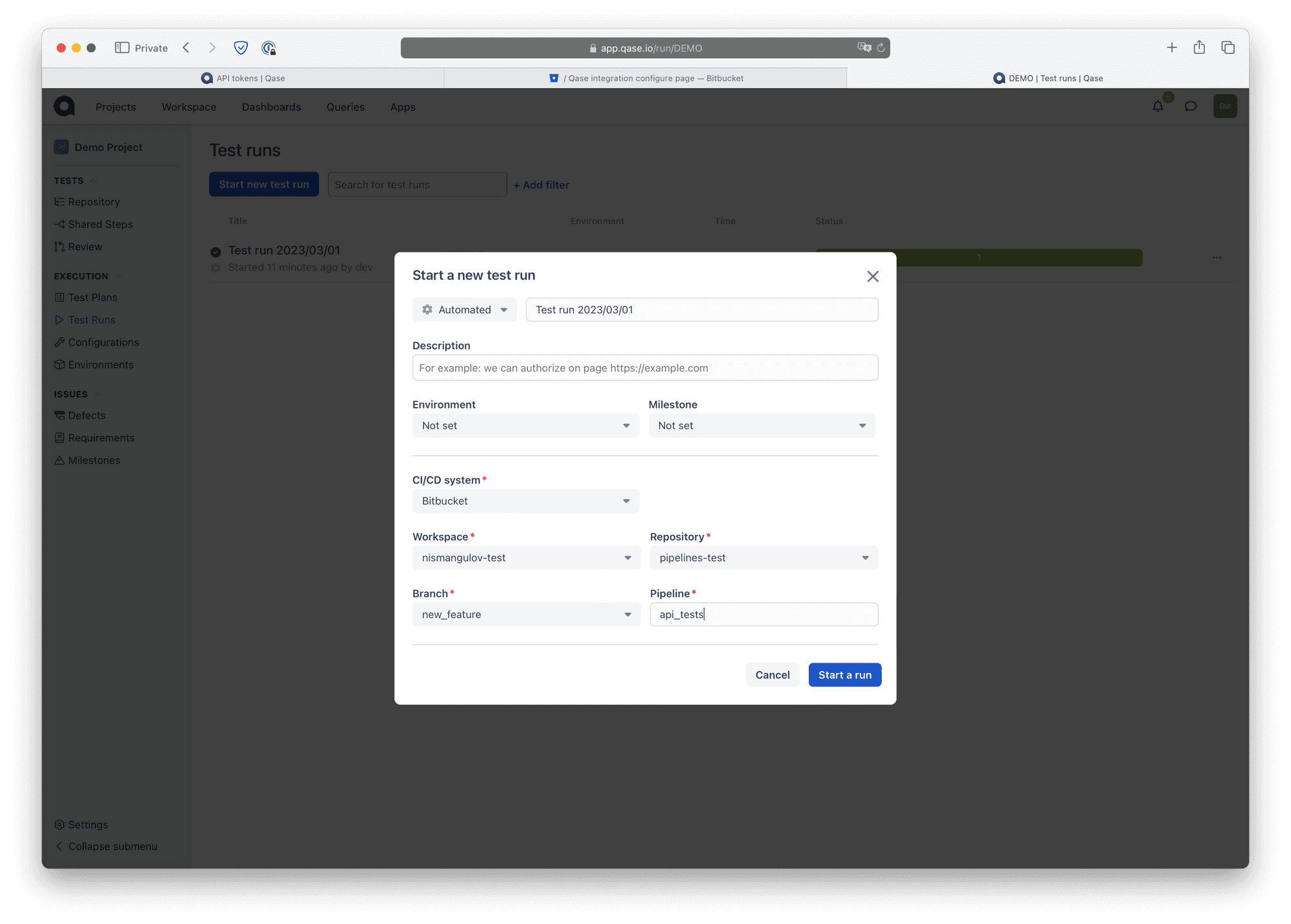Click the Bitbucket favicon on the middle tab
Viewport: 1291px width, 924px height.
click(x=554, y=78)
